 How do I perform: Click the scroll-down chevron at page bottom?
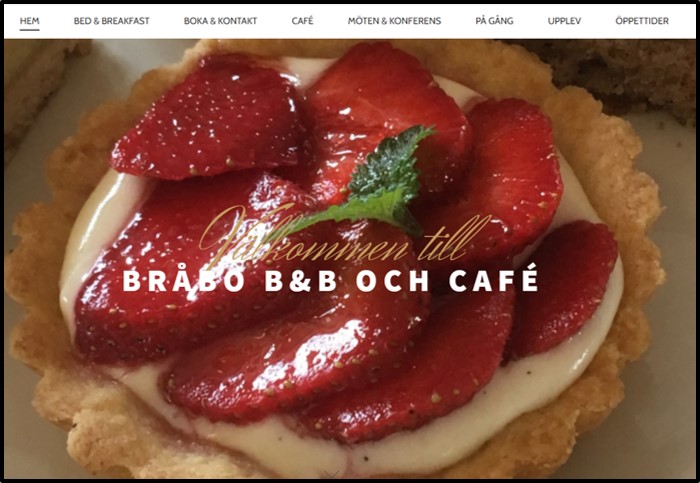pos(332,474)
